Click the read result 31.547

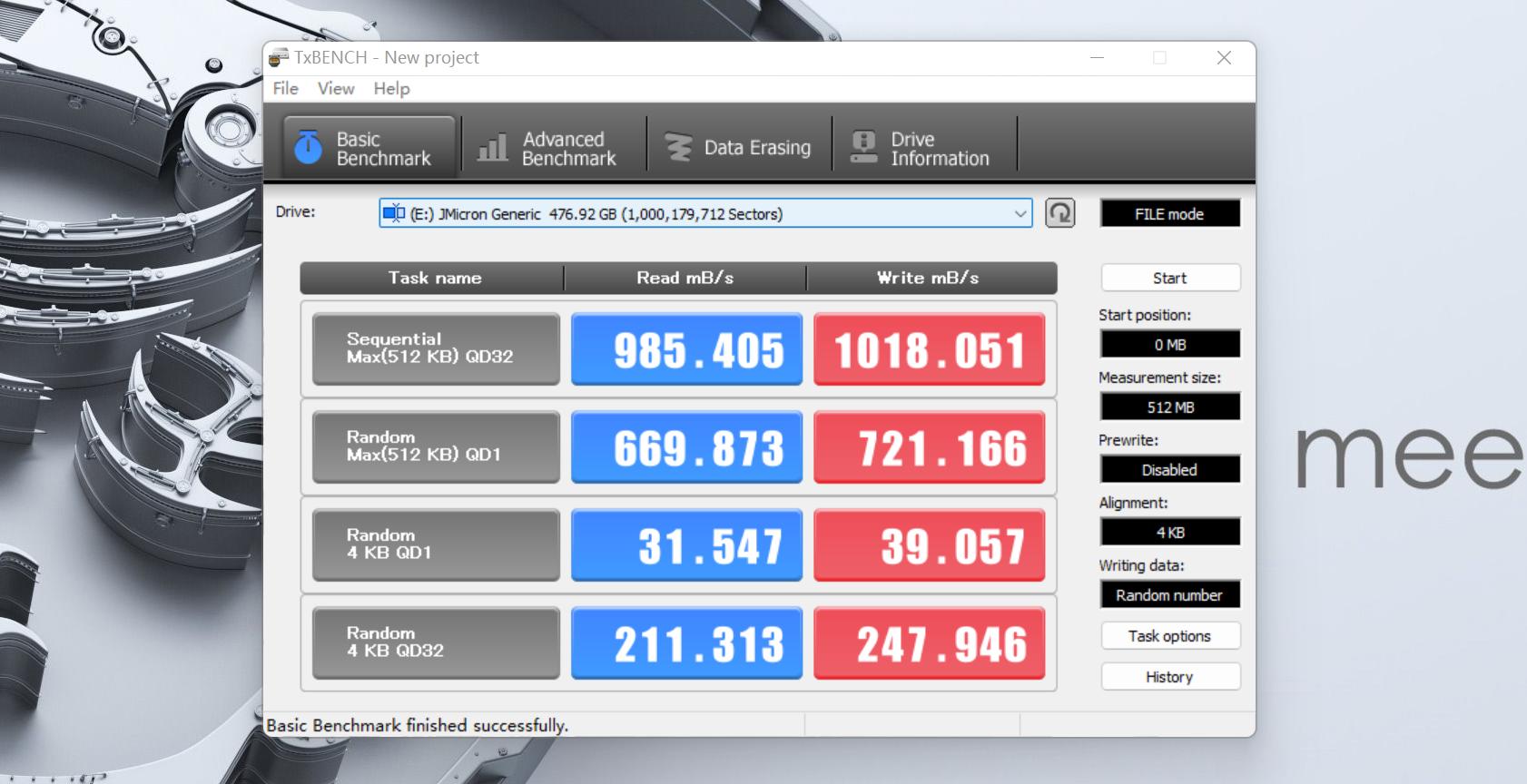pyautogui.click(x=686, y=545)
